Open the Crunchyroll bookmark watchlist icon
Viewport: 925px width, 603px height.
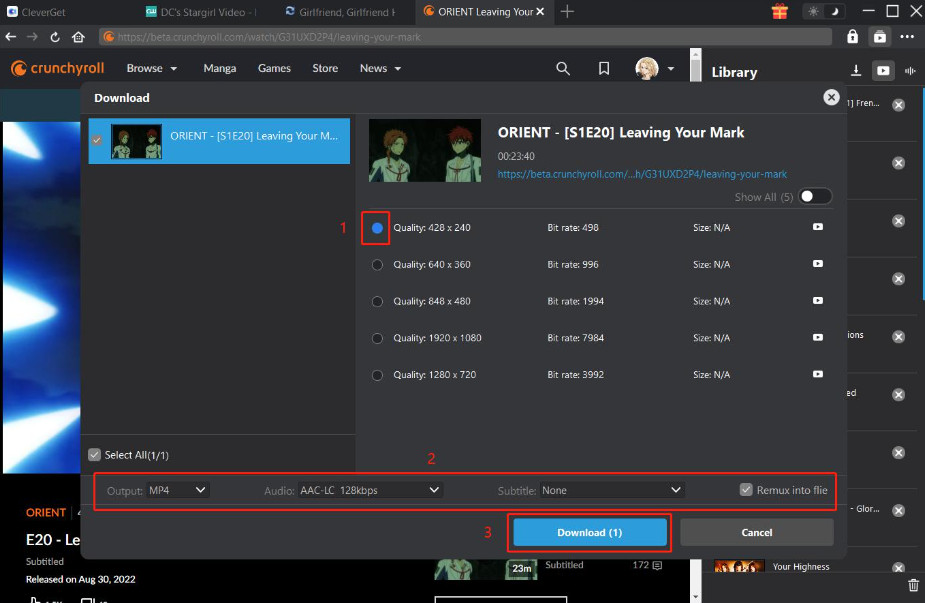(604, 68)
